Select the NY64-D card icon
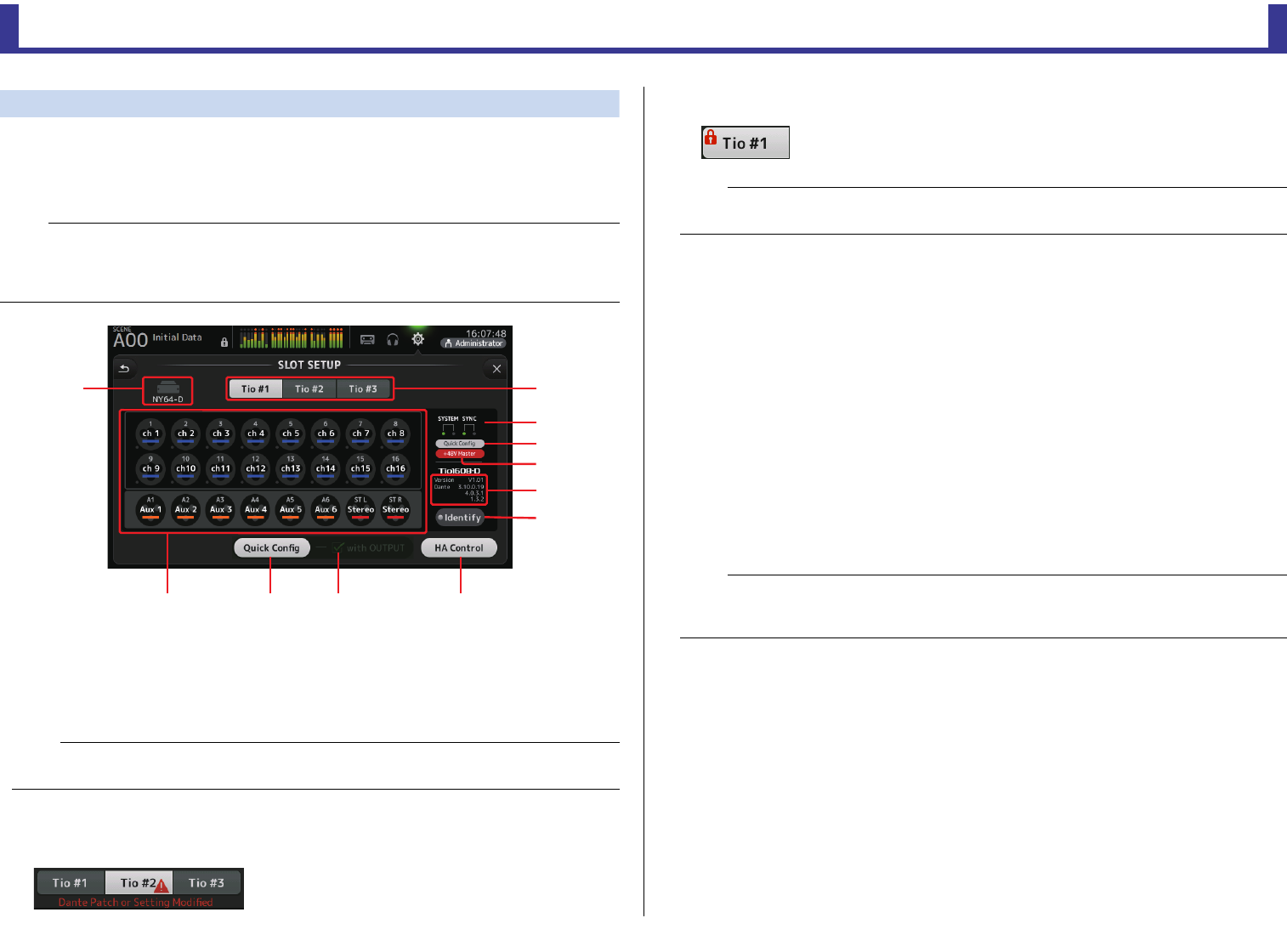 point(167,391)
